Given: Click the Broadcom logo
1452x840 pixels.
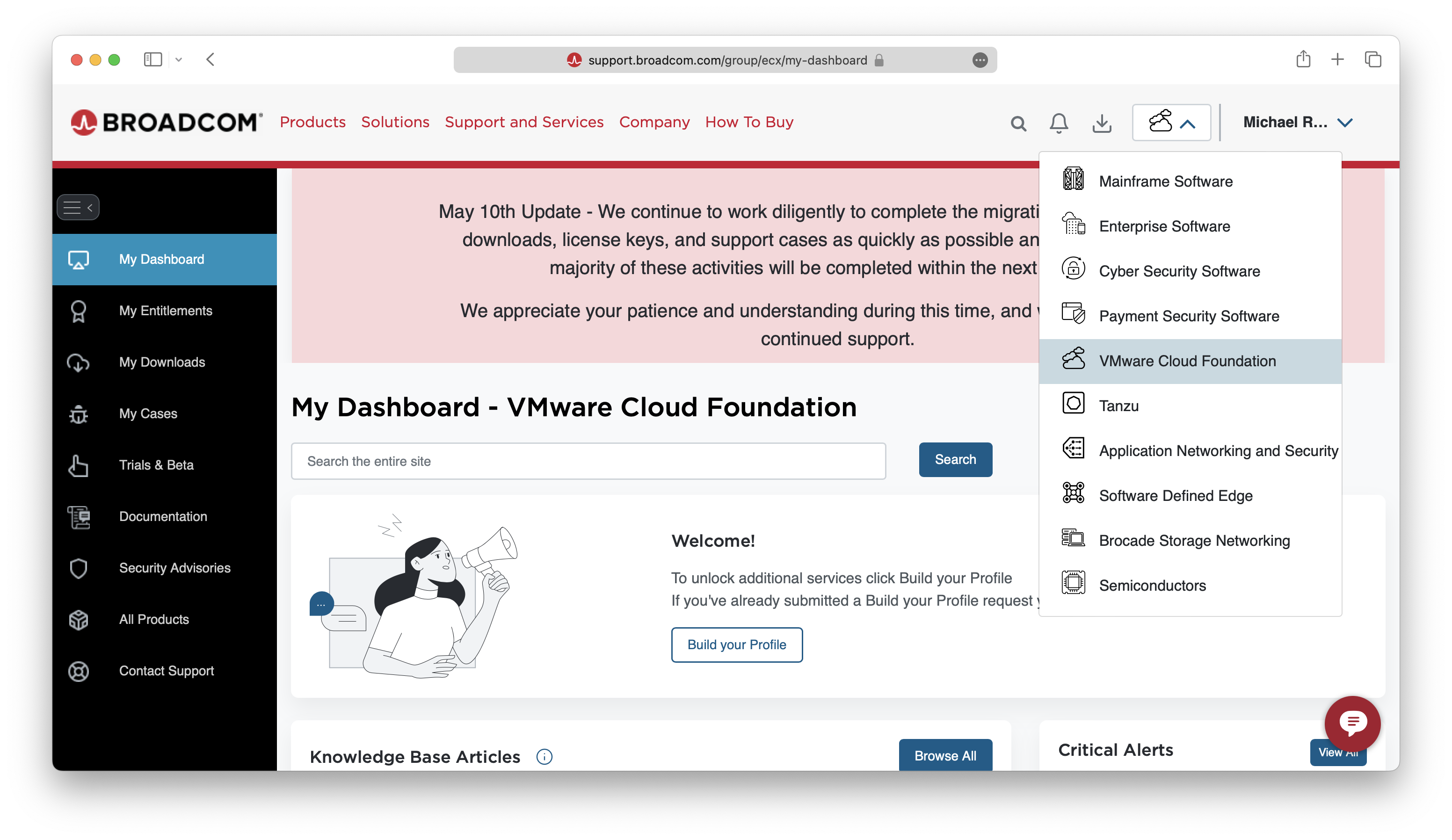Looking at the screenshot, I should tap(166, 122).
